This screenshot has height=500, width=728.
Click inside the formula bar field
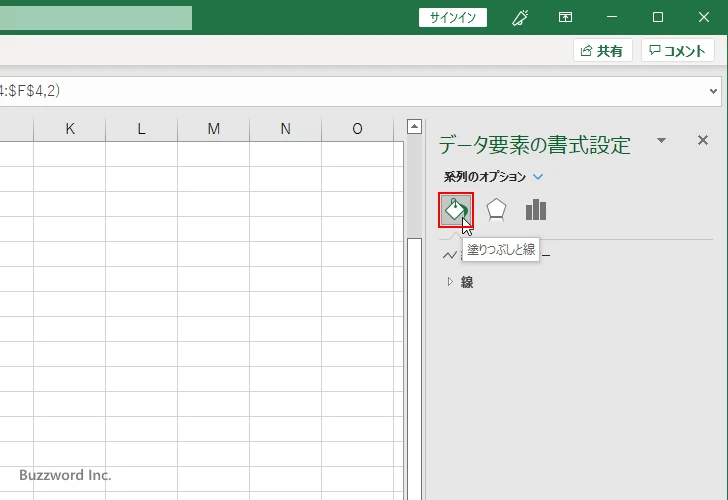(x=350, y=90)
